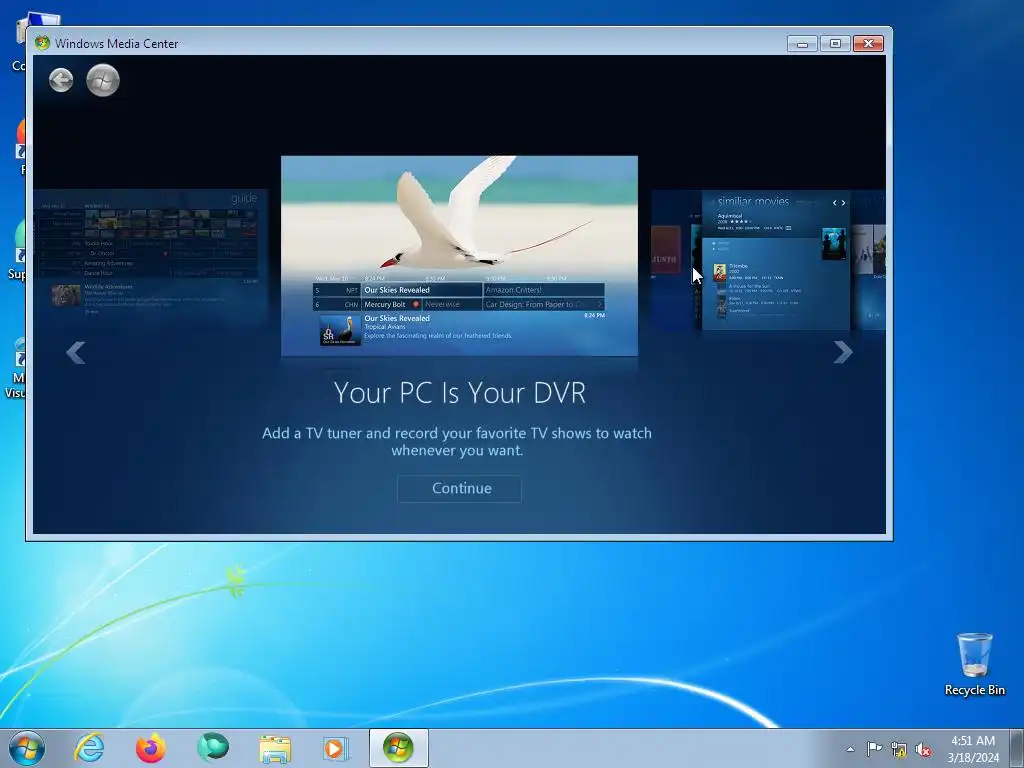Show hidden system tray icons
Screen dimensions: 1024x768
click(x=850, y=749)
